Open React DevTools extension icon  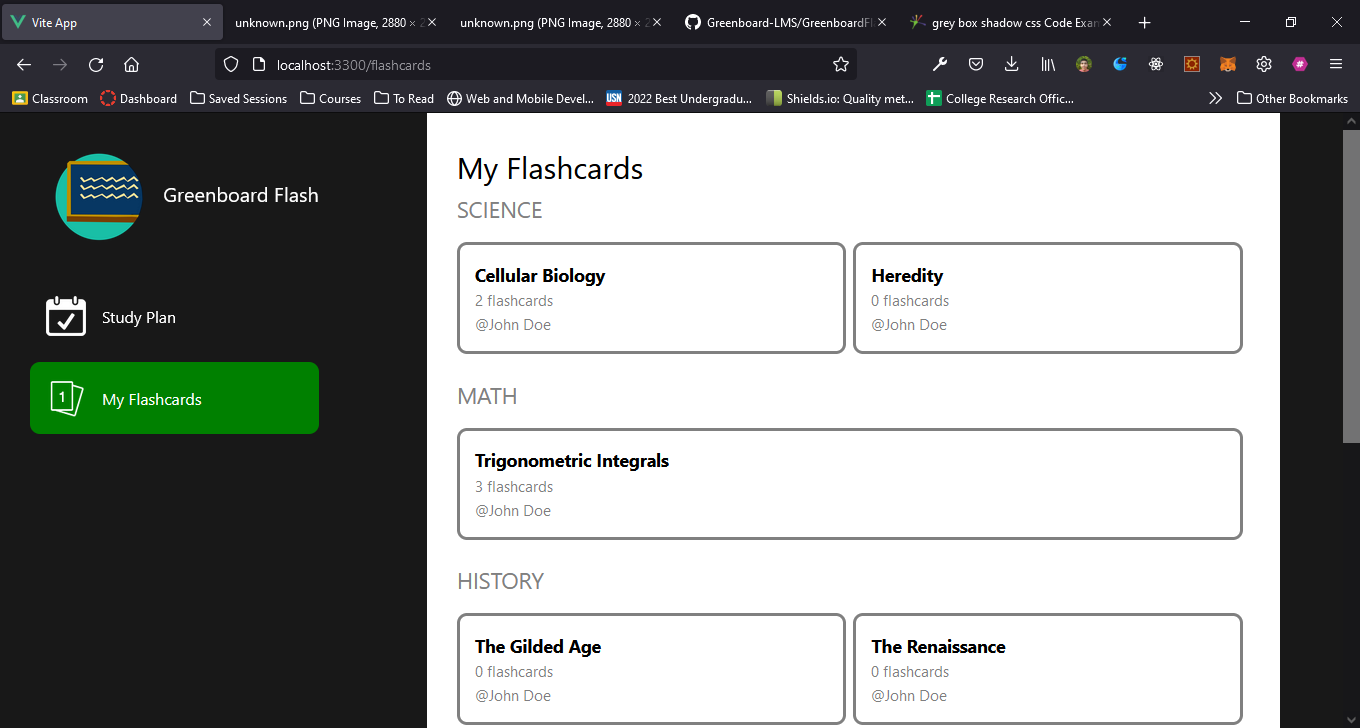[x=1156, y=64]
